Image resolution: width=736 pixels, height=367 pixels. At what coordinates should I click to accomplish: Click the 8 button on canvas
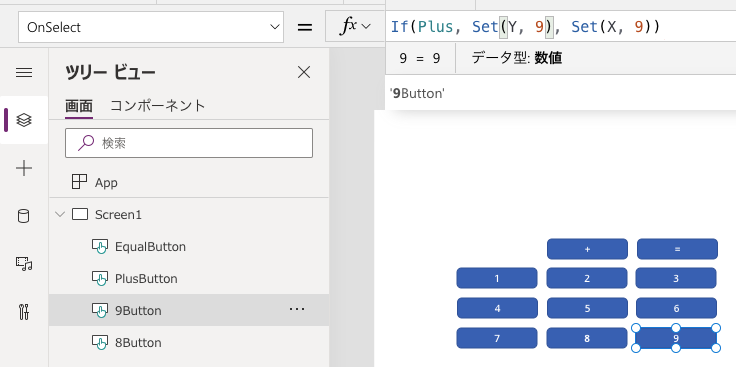[587, 338]
